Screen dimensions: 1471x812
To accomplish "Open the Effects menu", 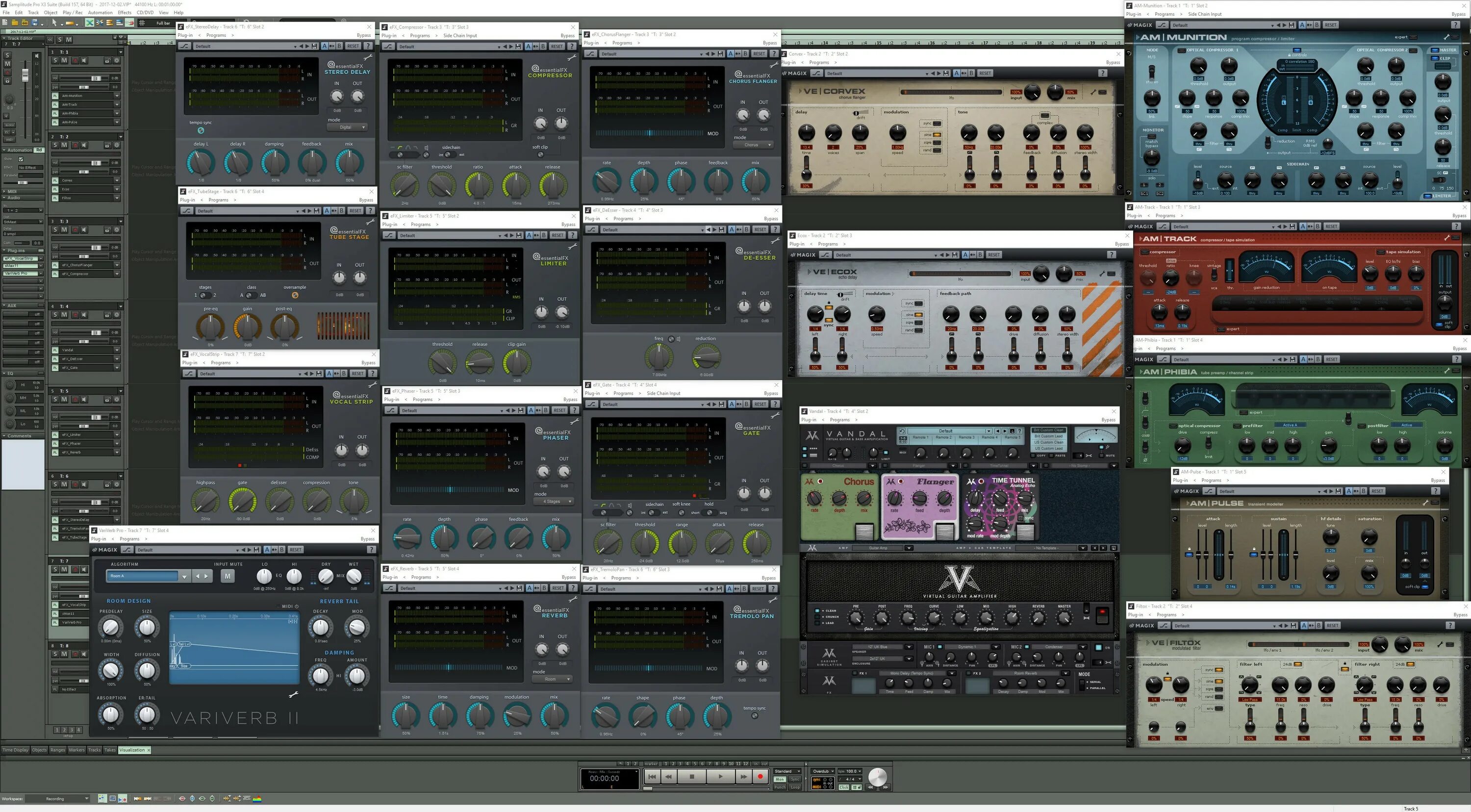I will click(125, 12).
